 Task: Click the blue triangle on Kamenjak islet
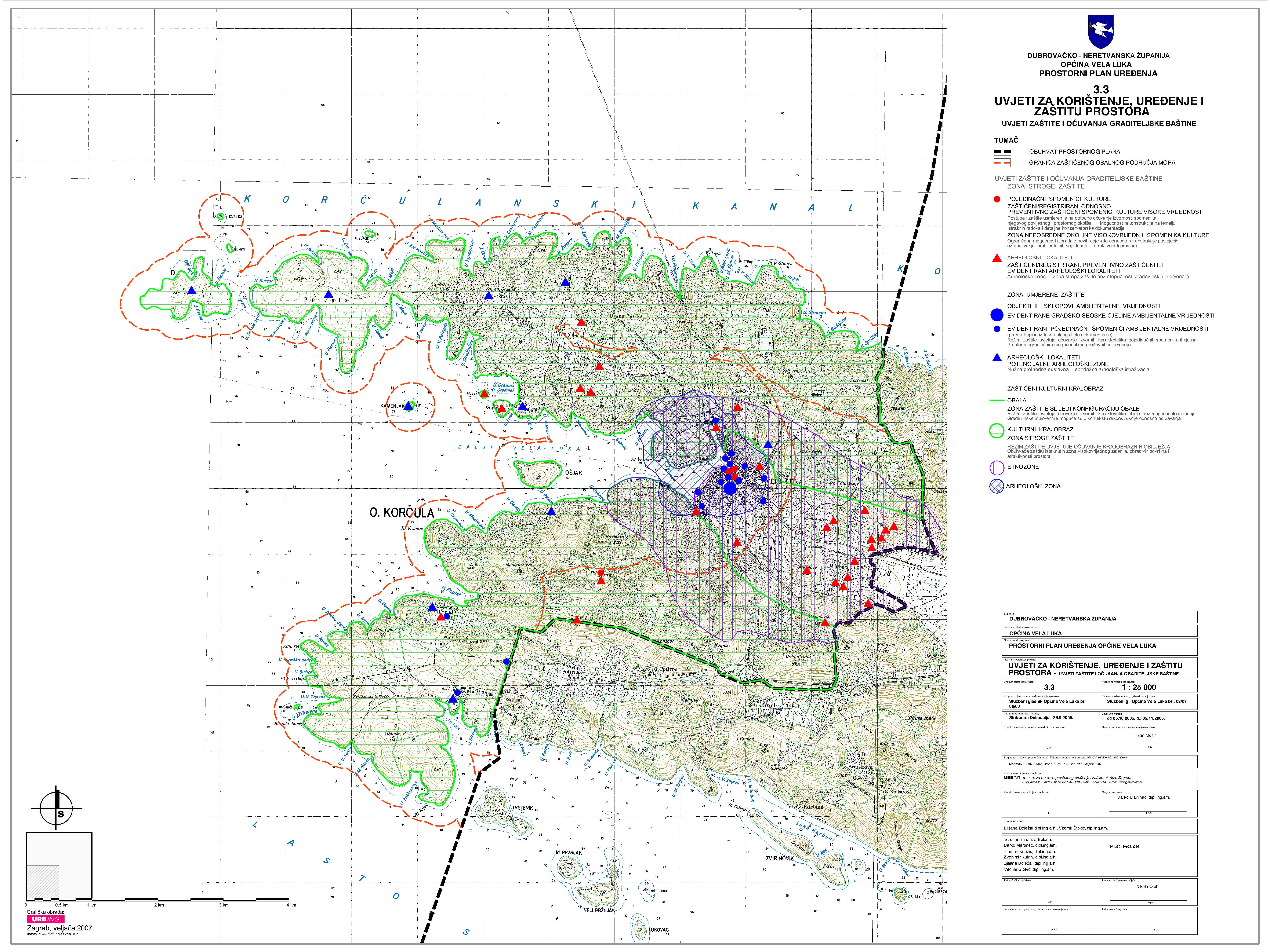coord(408,406)
